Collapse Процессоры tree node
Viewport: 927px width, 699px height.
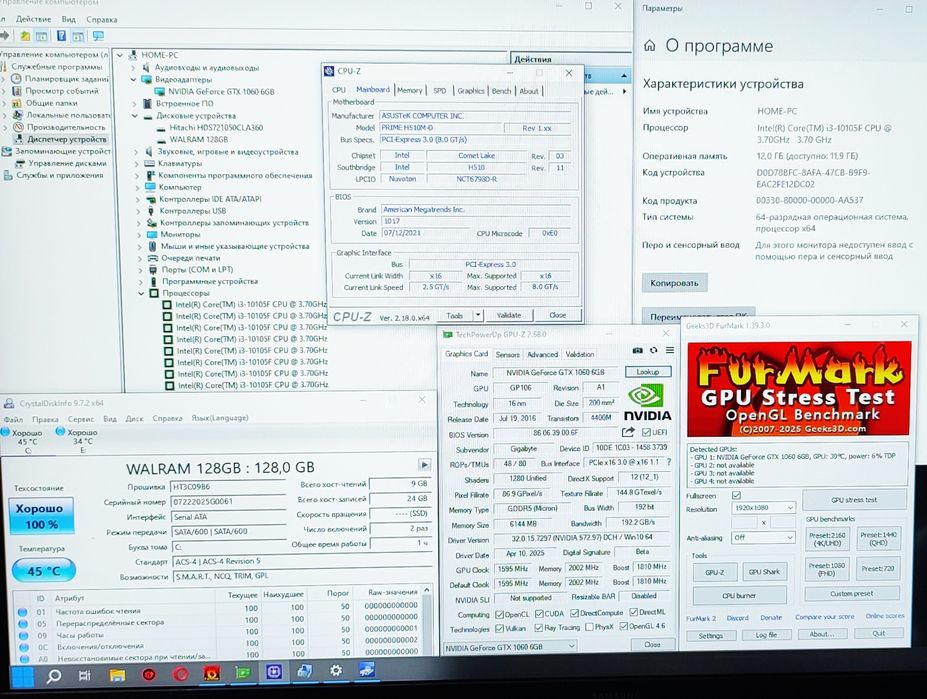click(x=141, y=293)
